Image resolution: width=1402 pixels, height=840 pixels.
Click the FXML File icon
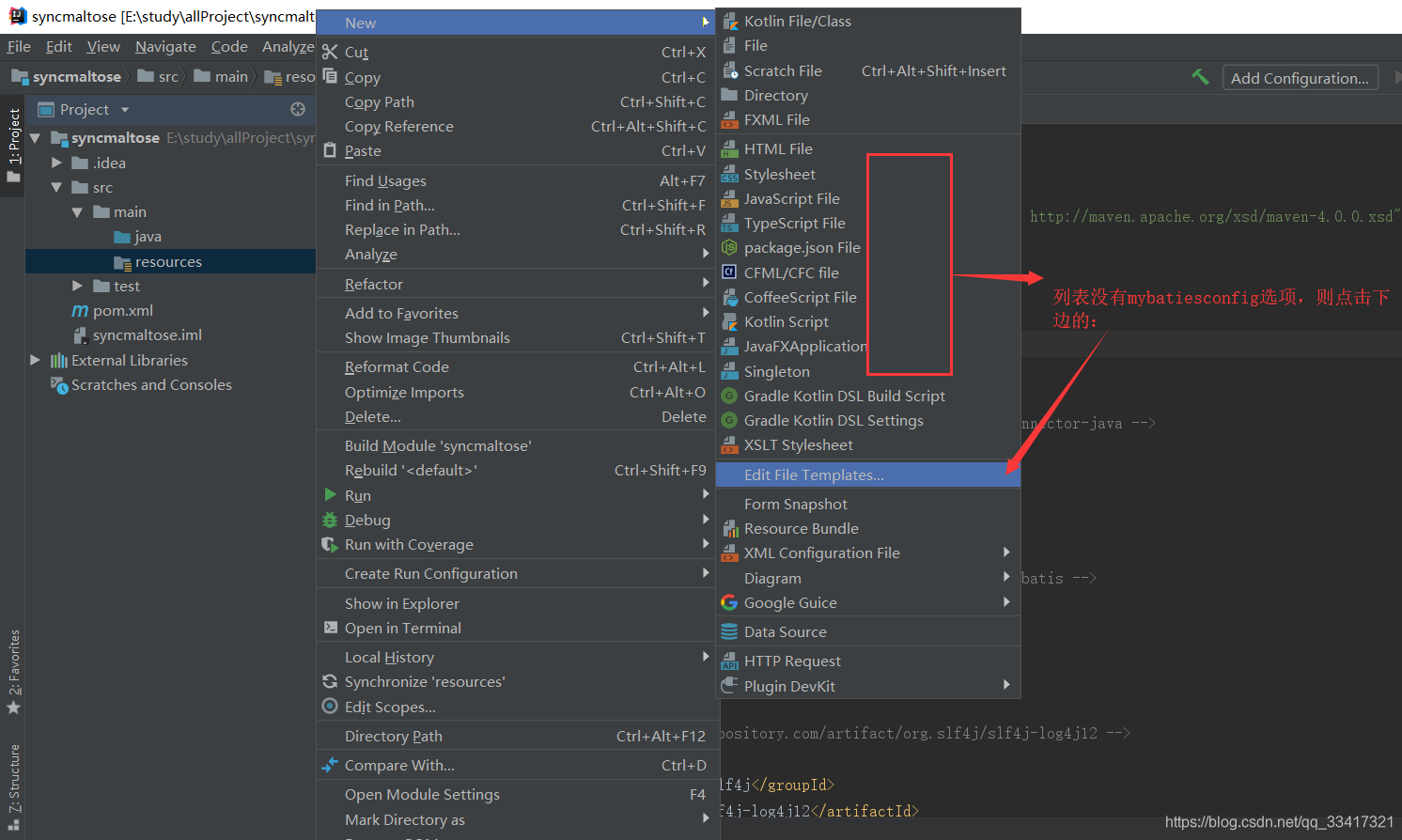pyautogui.click(x=730, y=119)
